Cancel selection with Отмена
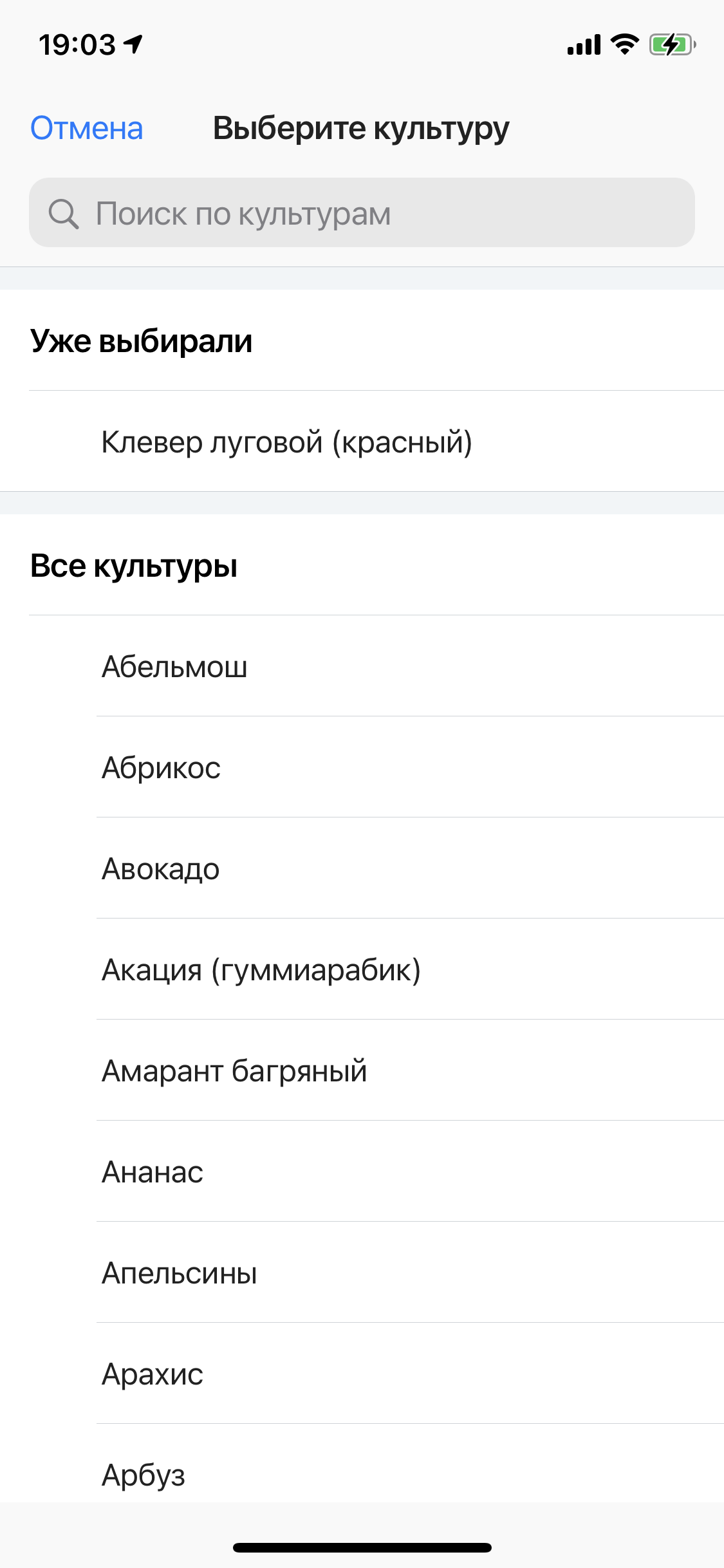 point(87,128)
